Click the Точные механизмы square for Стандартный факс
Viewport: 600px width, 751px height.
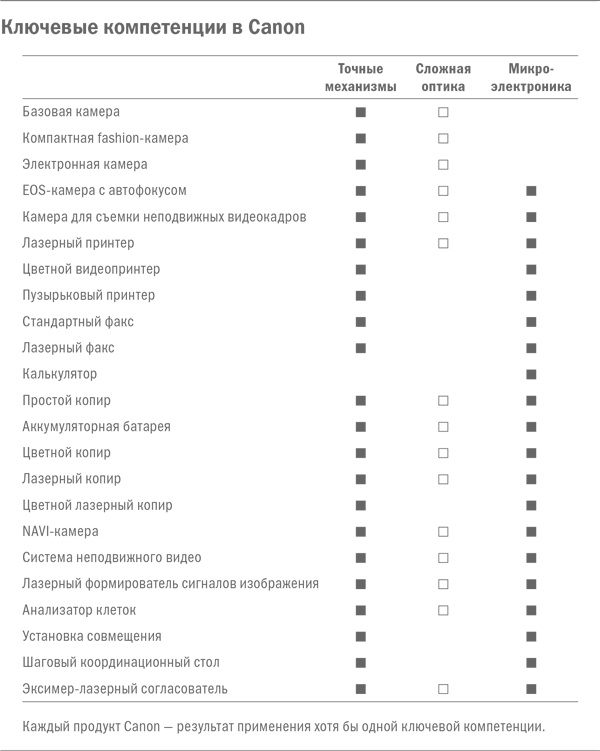click(x=360, y=322)
